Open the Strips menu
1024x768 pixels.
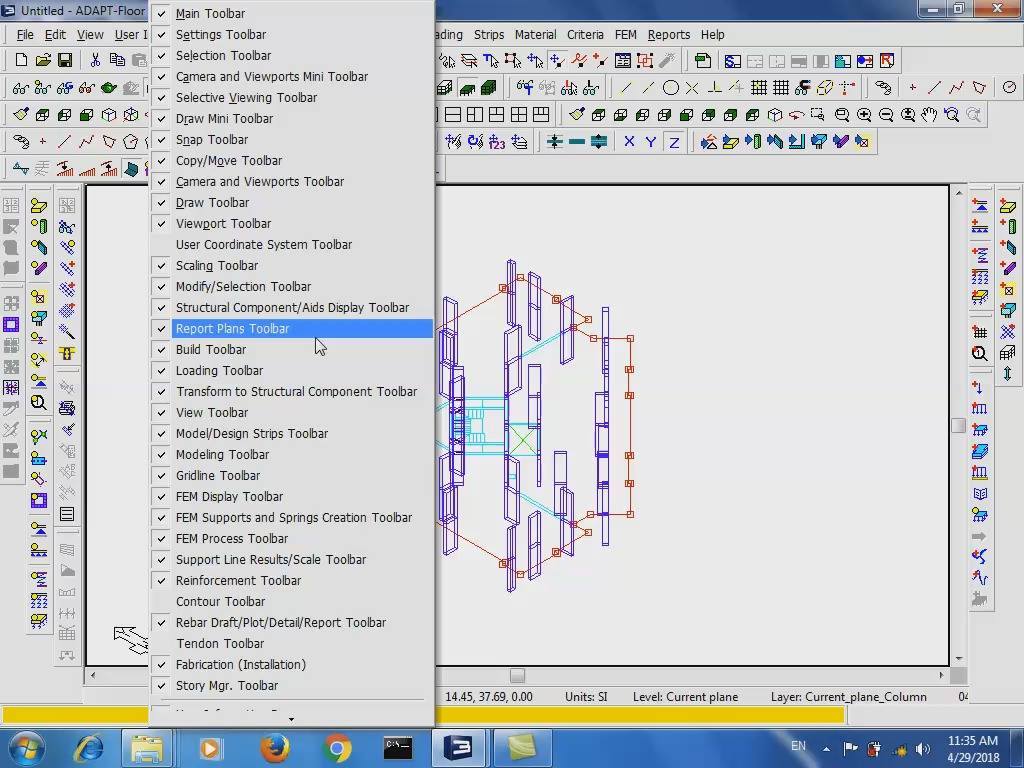coord(488,35)
